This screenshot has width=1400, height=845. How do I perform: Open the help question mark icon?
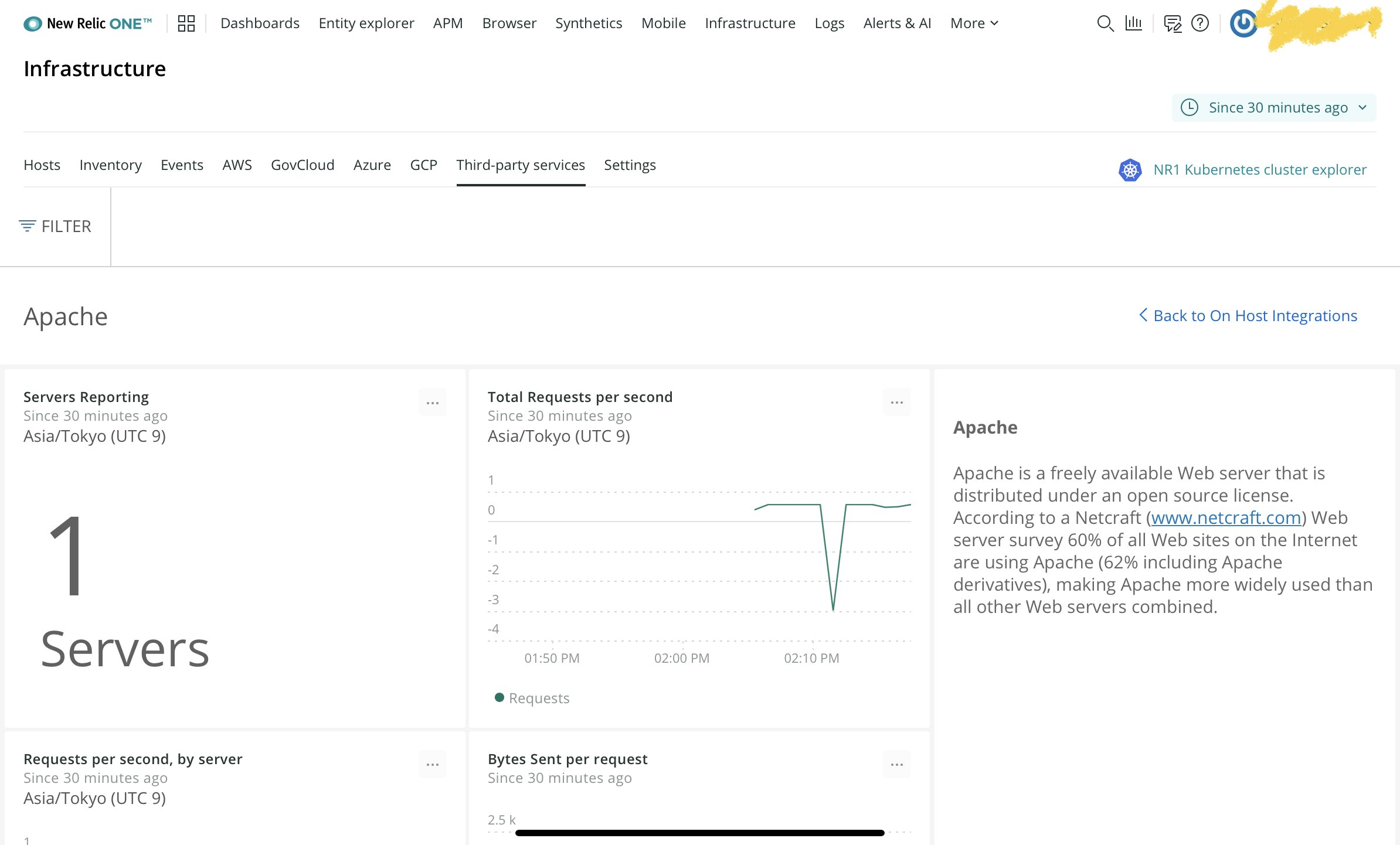(1200, 23)
